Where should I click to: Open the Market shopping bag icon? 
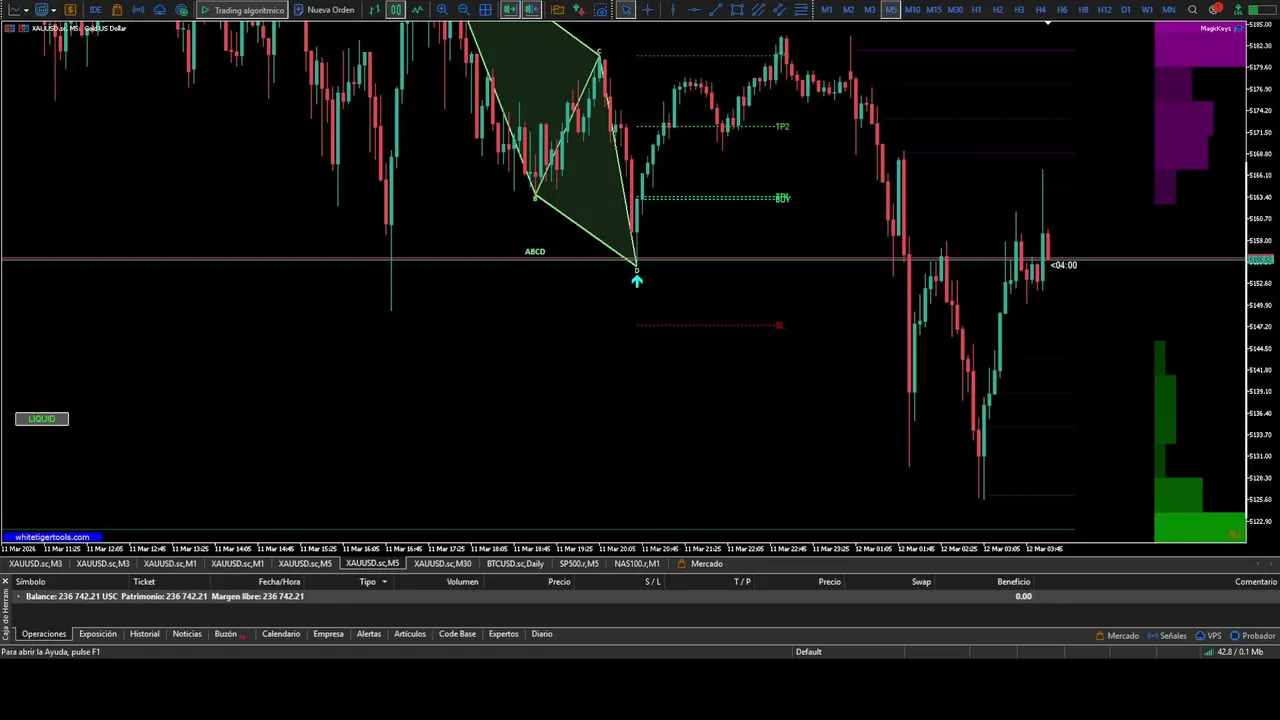[117, 10]
